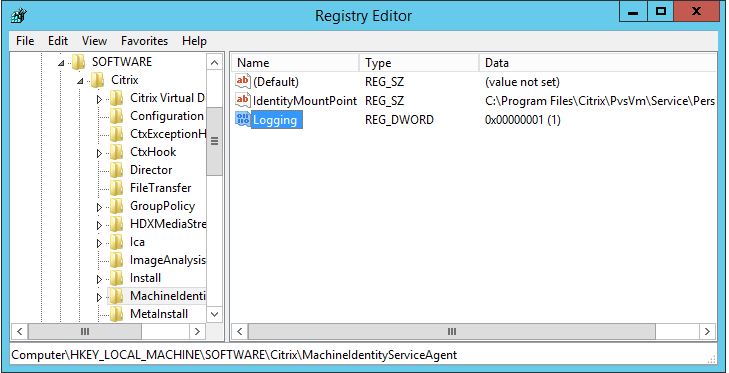Select the SOFTWARE key
The image size is (729, 373).
[x=122, y=62]
